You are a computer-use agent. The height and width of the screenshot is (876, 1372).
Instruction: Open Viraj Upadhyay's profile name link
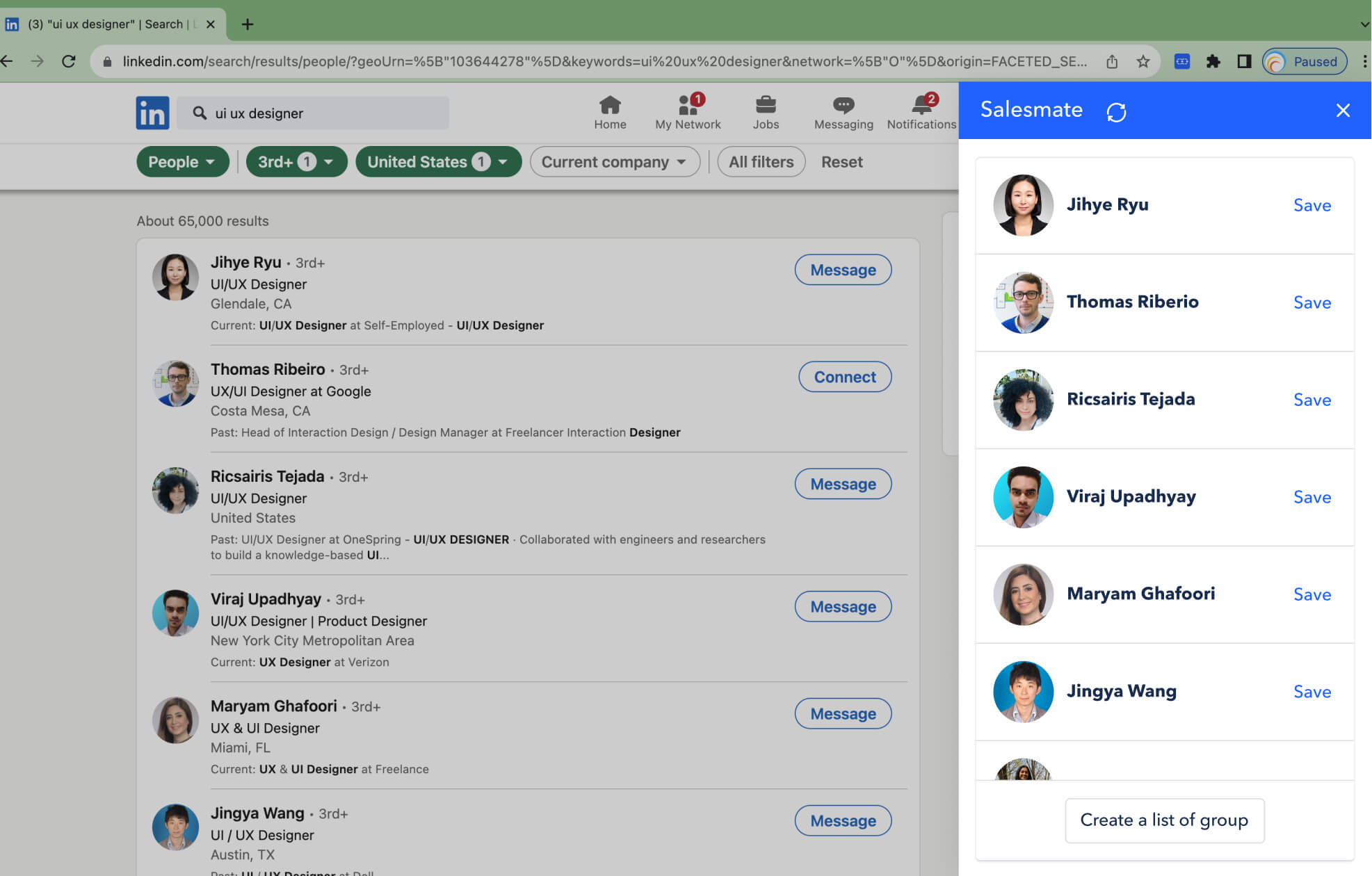point(266,599)
